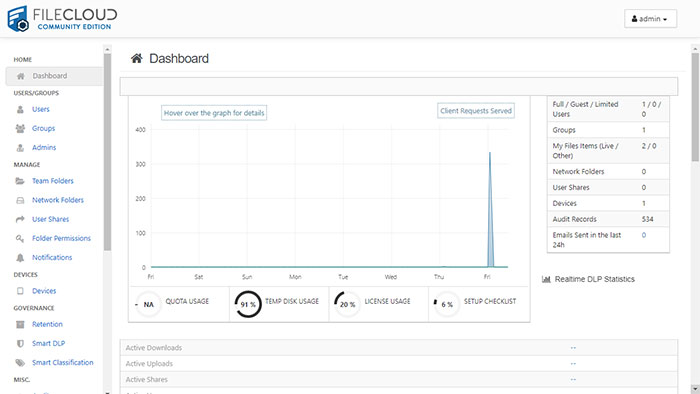Viewport: 700px width, 394px height.
Task: Click the sidebar scrollbar down arrow
Action: pyautogui.click(x=107, y=391)
